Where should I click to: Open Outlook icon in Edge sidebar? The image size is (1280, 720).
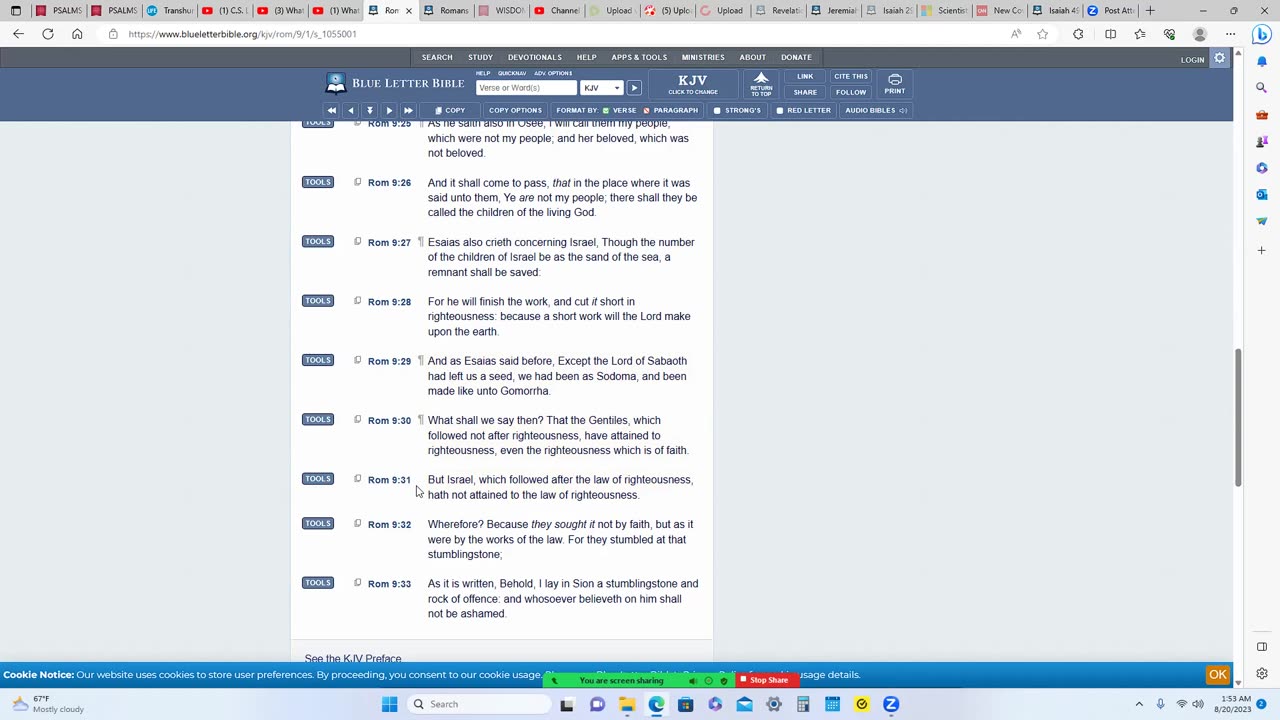pyautogui.click(x=1262, y=194)
